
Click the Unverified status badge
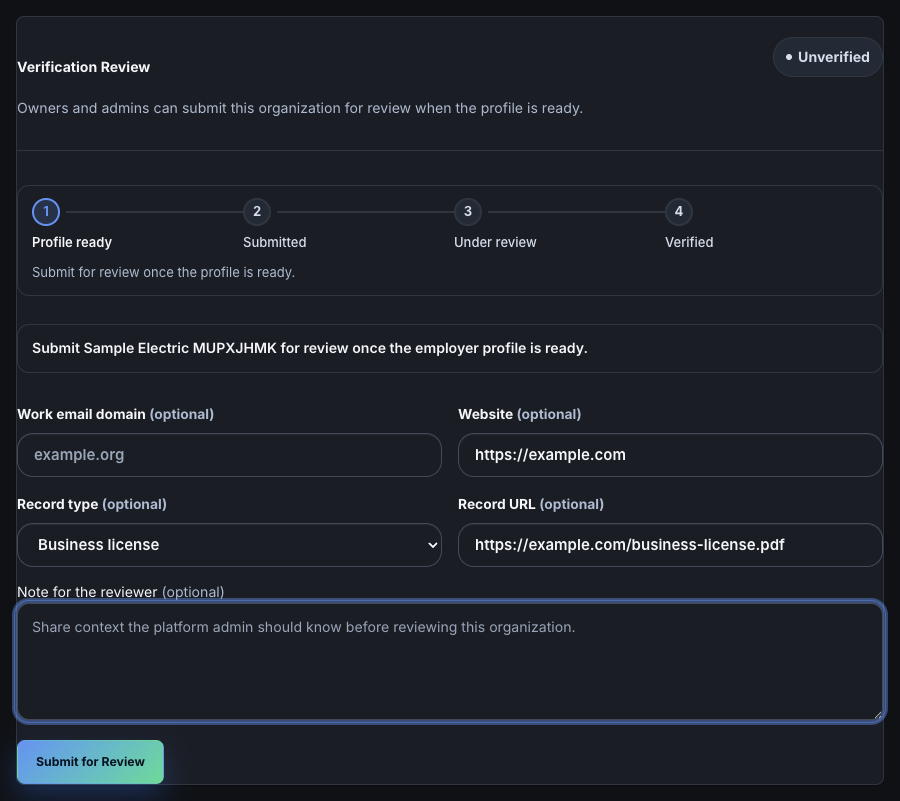pos(827,57)
